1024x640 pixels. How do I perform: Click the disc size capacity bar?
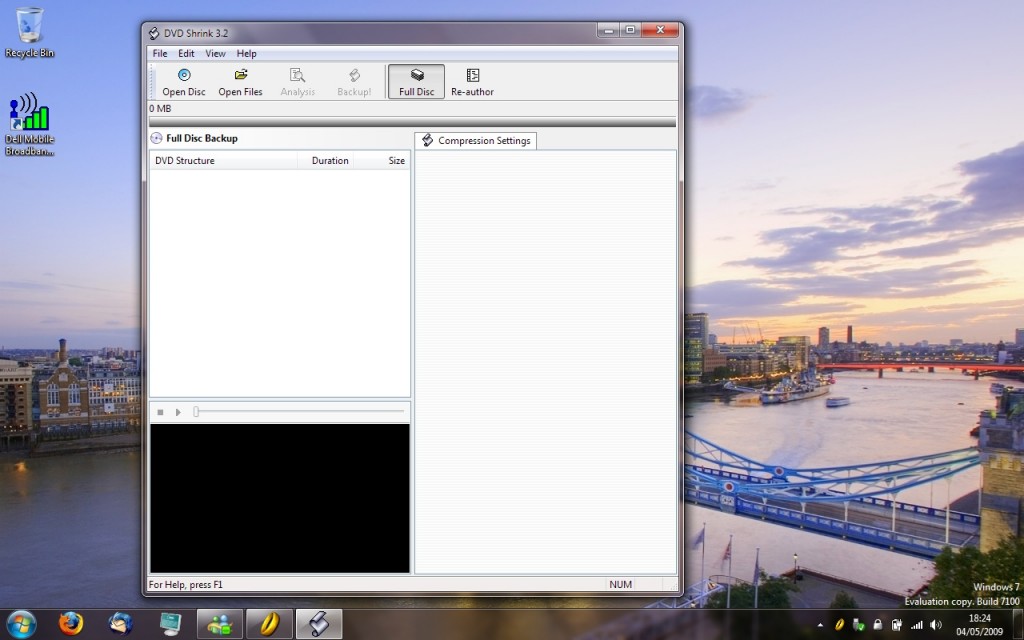click(x=413, y=122)
